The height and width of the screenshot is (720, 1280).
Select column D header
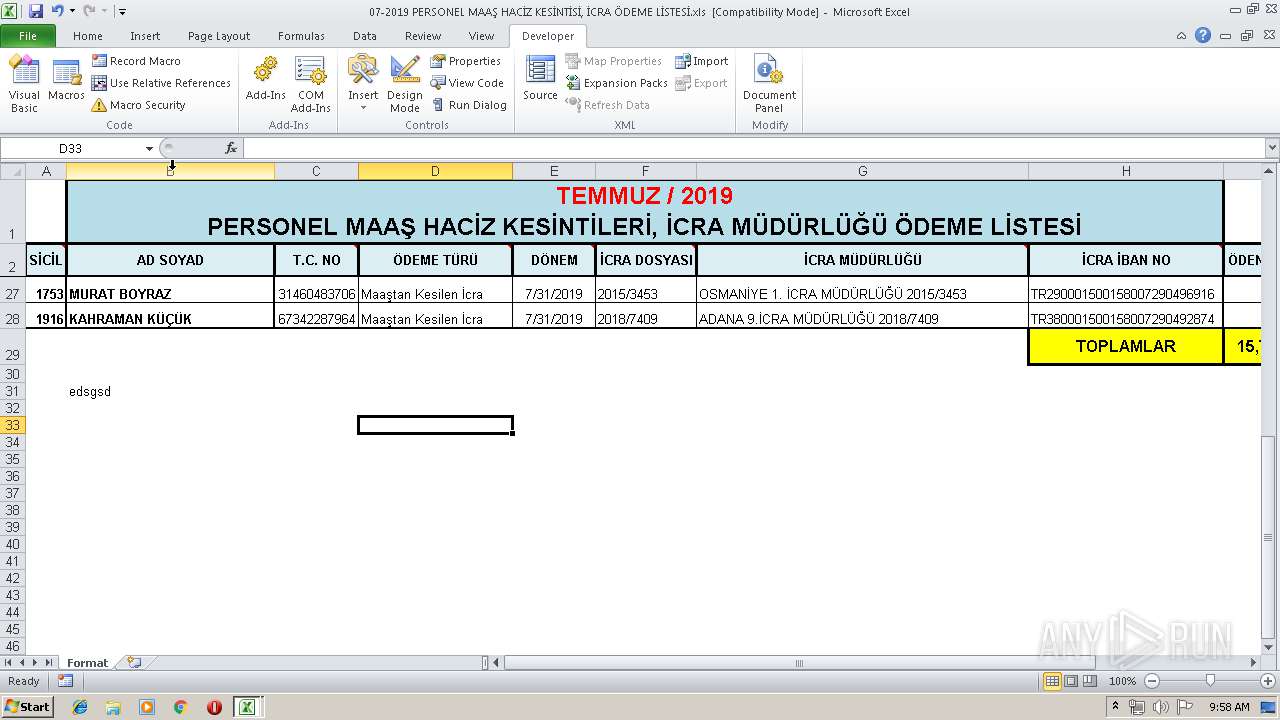(435, 171)
